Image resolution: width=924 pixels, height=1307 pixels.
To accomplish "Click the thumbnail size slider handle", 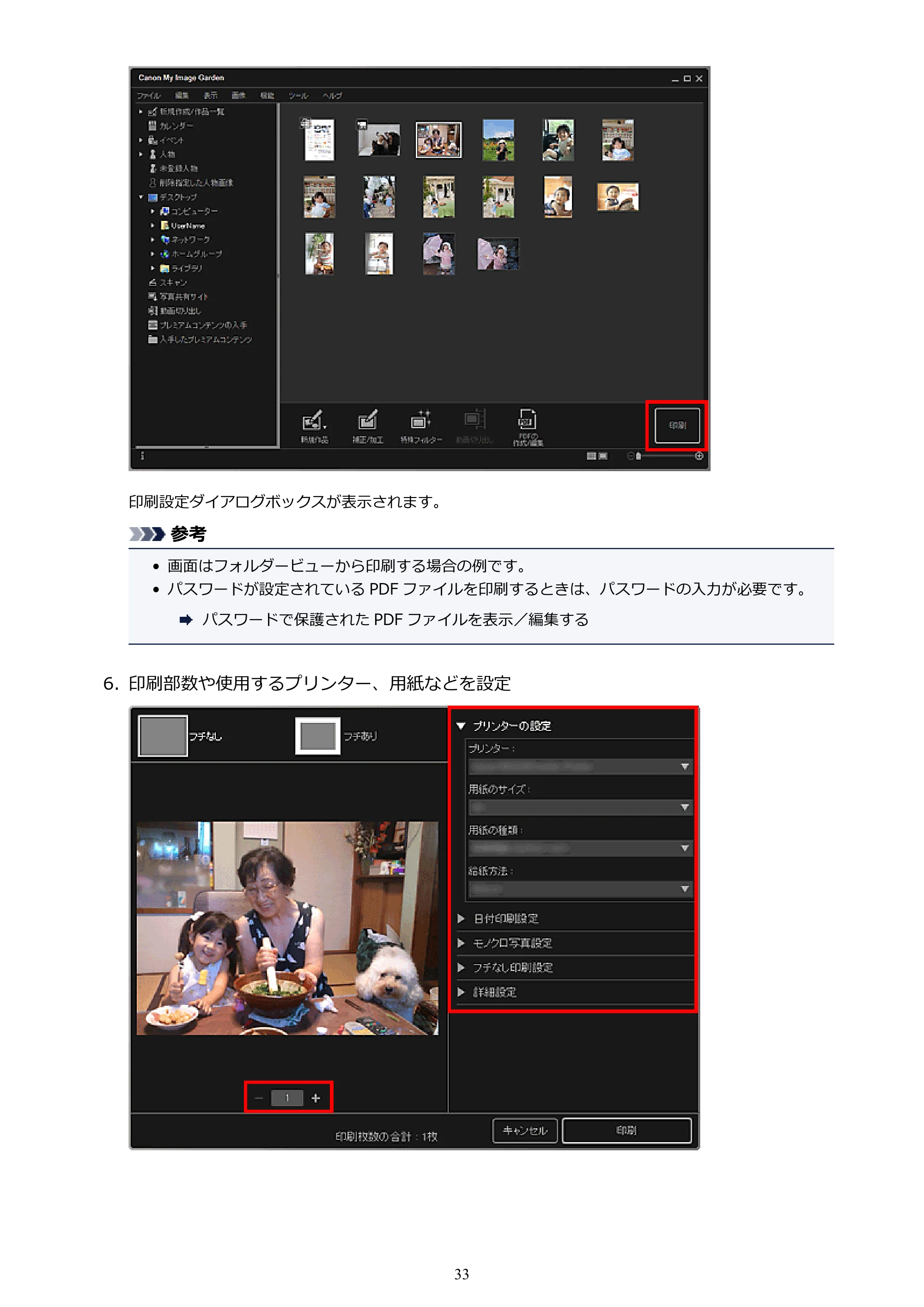I will (638, 456).
